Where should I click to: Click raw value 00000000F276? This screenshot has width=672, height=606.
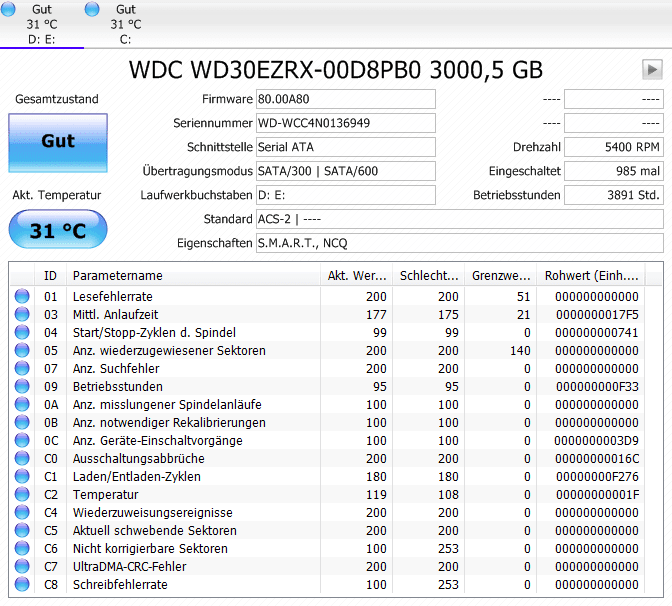click(597, 477)
